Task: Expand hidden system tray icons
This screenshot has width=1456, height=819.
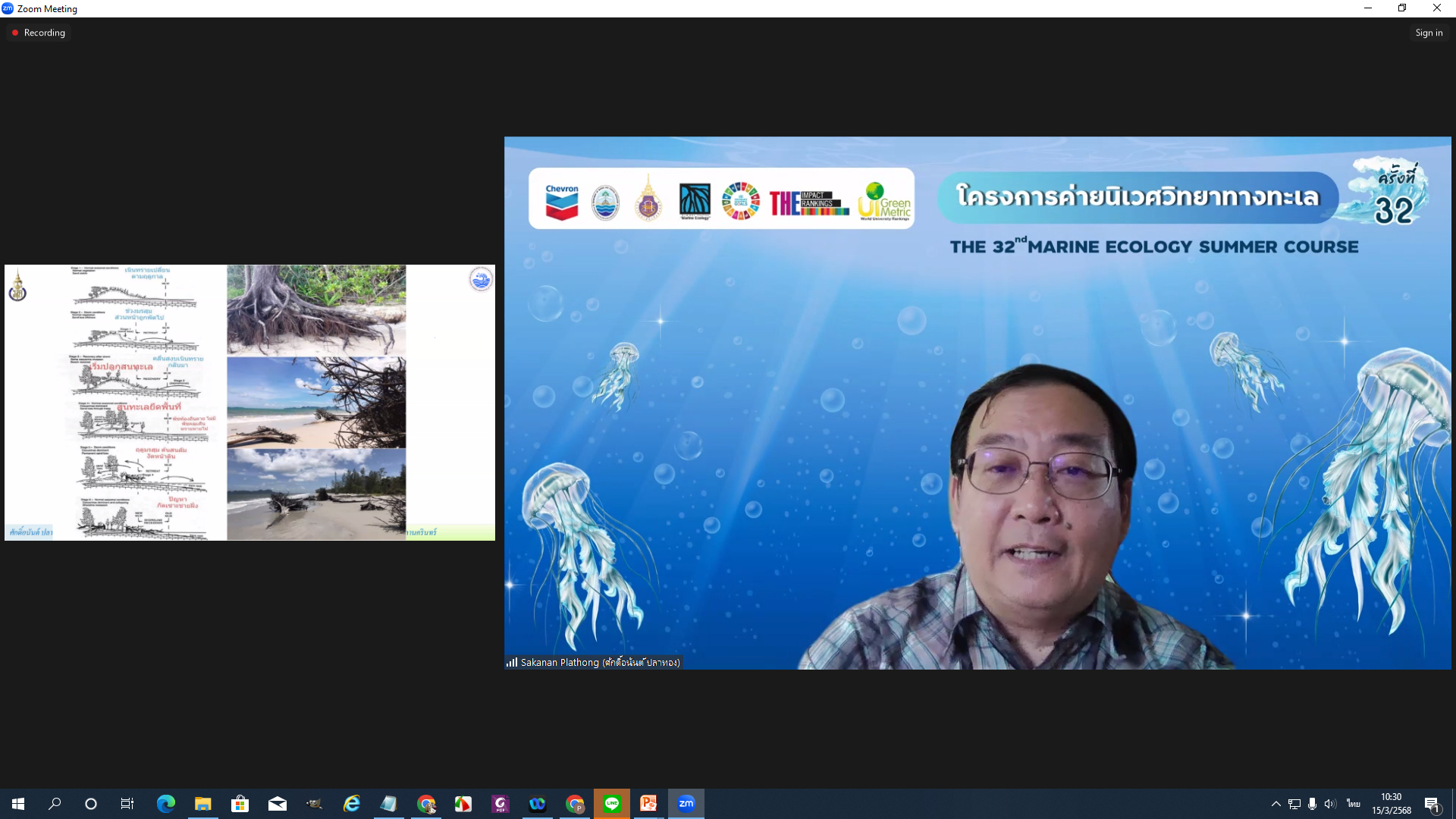Action: (1276, 804)
